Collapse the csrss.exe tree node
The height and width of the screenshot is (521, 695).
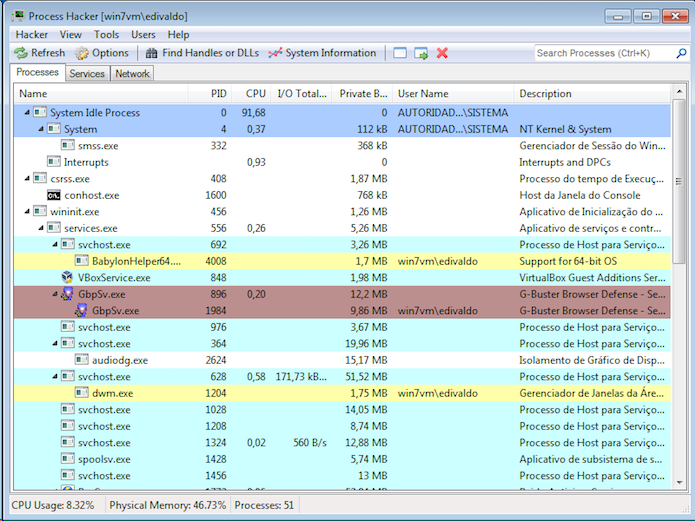(27, 179)
